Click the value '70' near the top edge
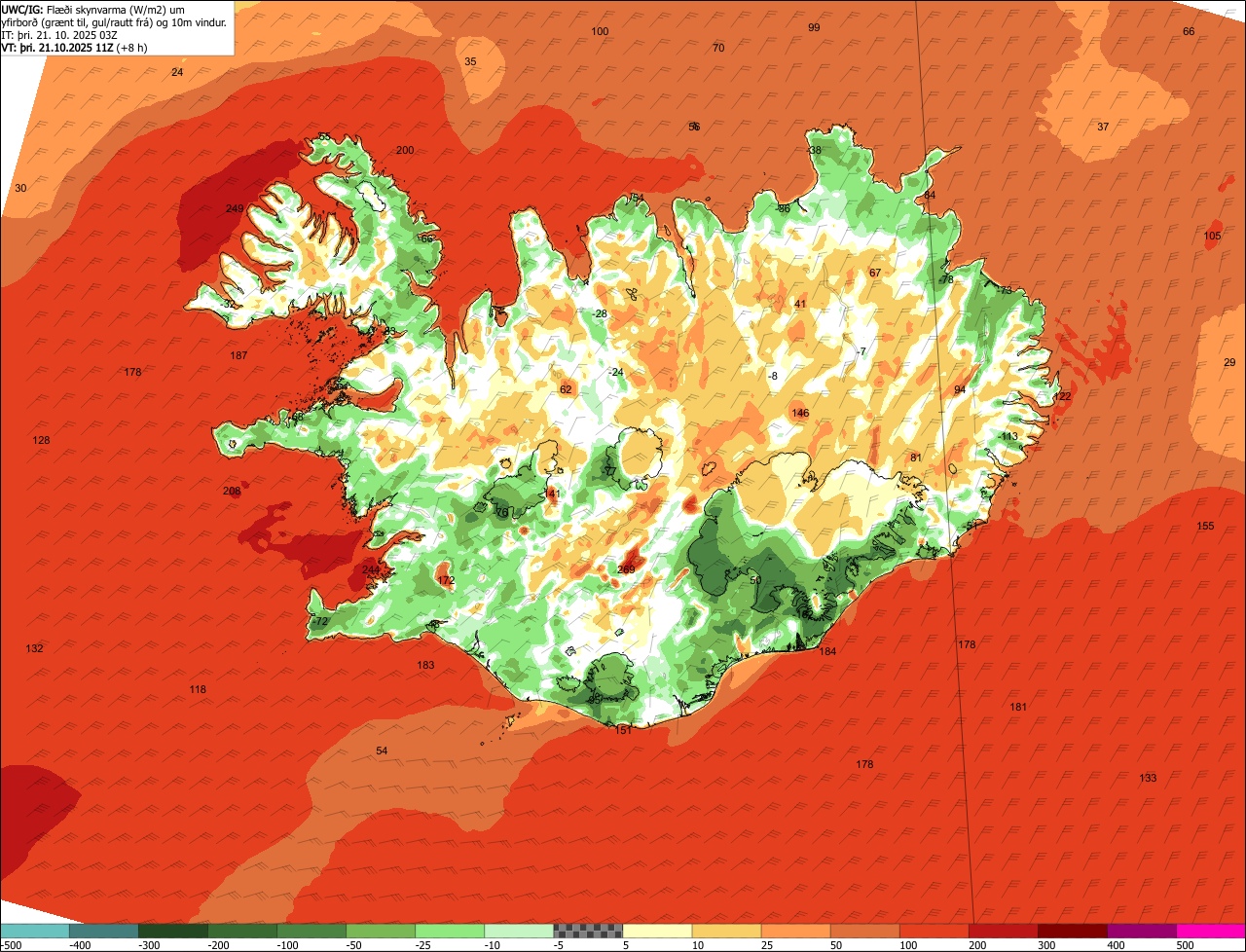The image size is (1246, 952). point(718,48)
